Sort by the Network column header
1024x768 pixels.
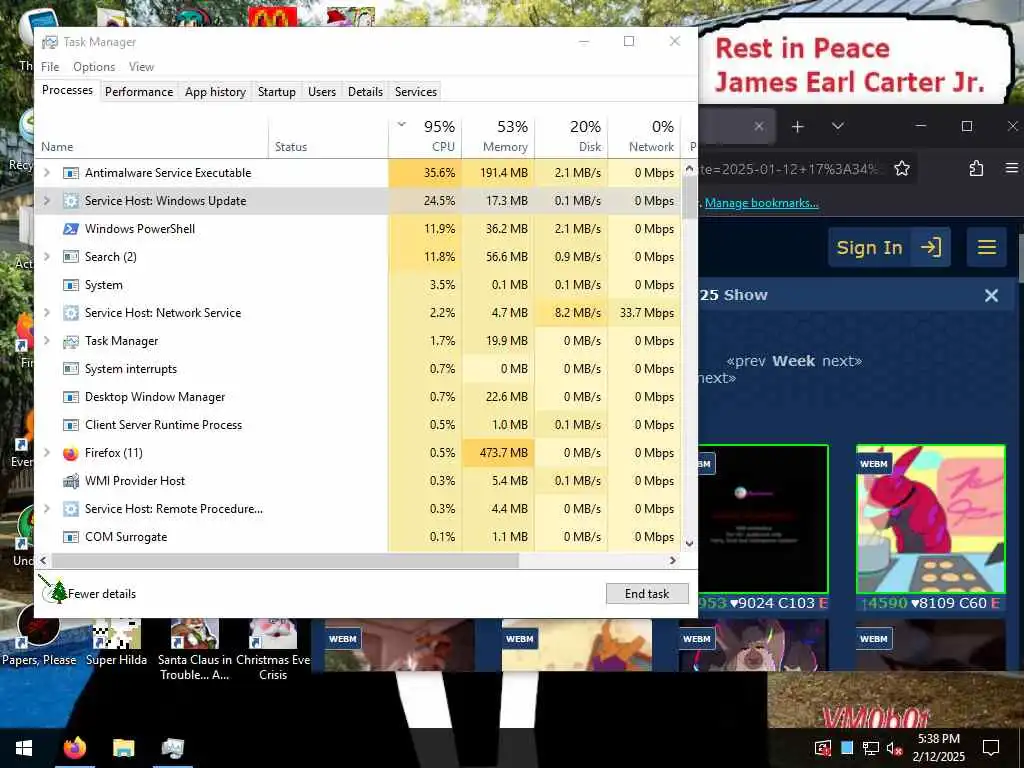(645, 136)
